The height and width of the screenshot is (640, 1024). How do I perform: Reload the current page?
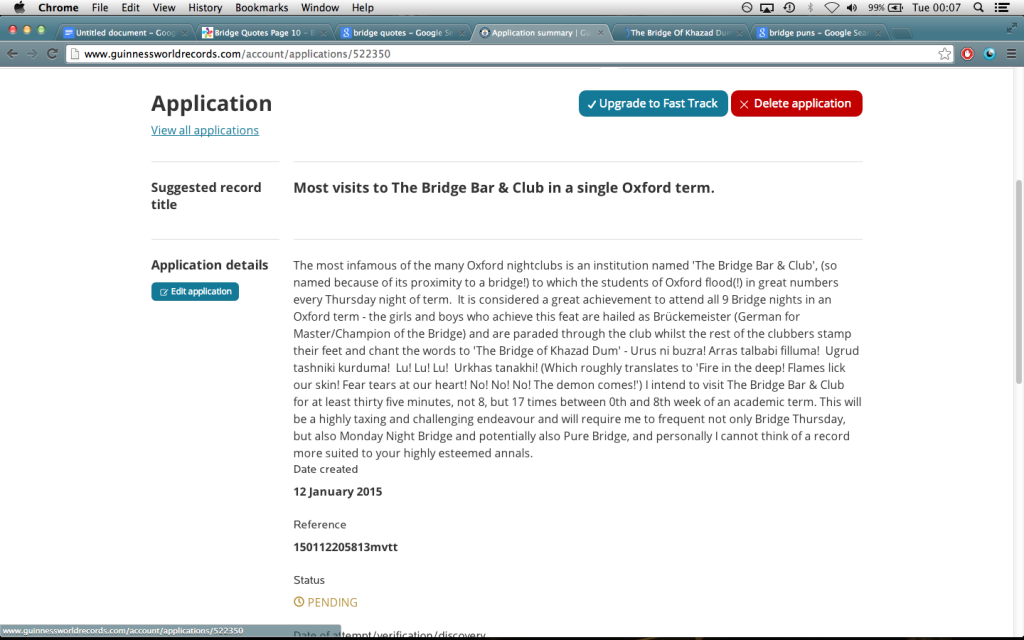coord(52,54)
